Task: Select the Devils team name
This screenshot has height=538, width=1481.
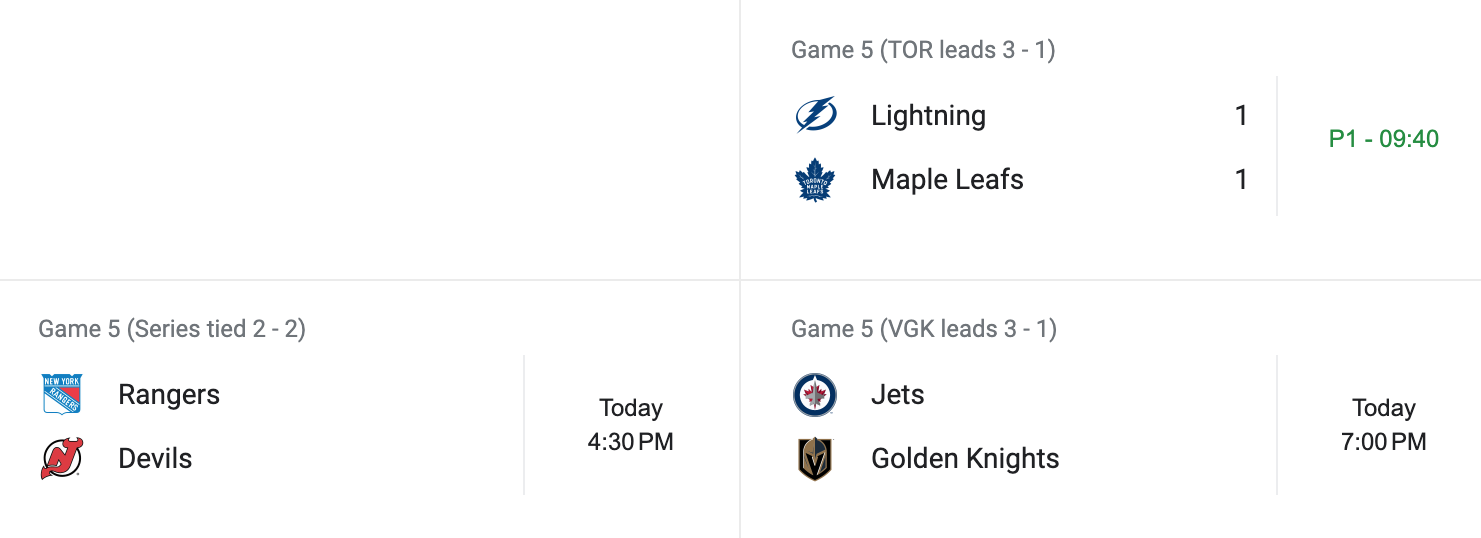Action: coord(155,459)
